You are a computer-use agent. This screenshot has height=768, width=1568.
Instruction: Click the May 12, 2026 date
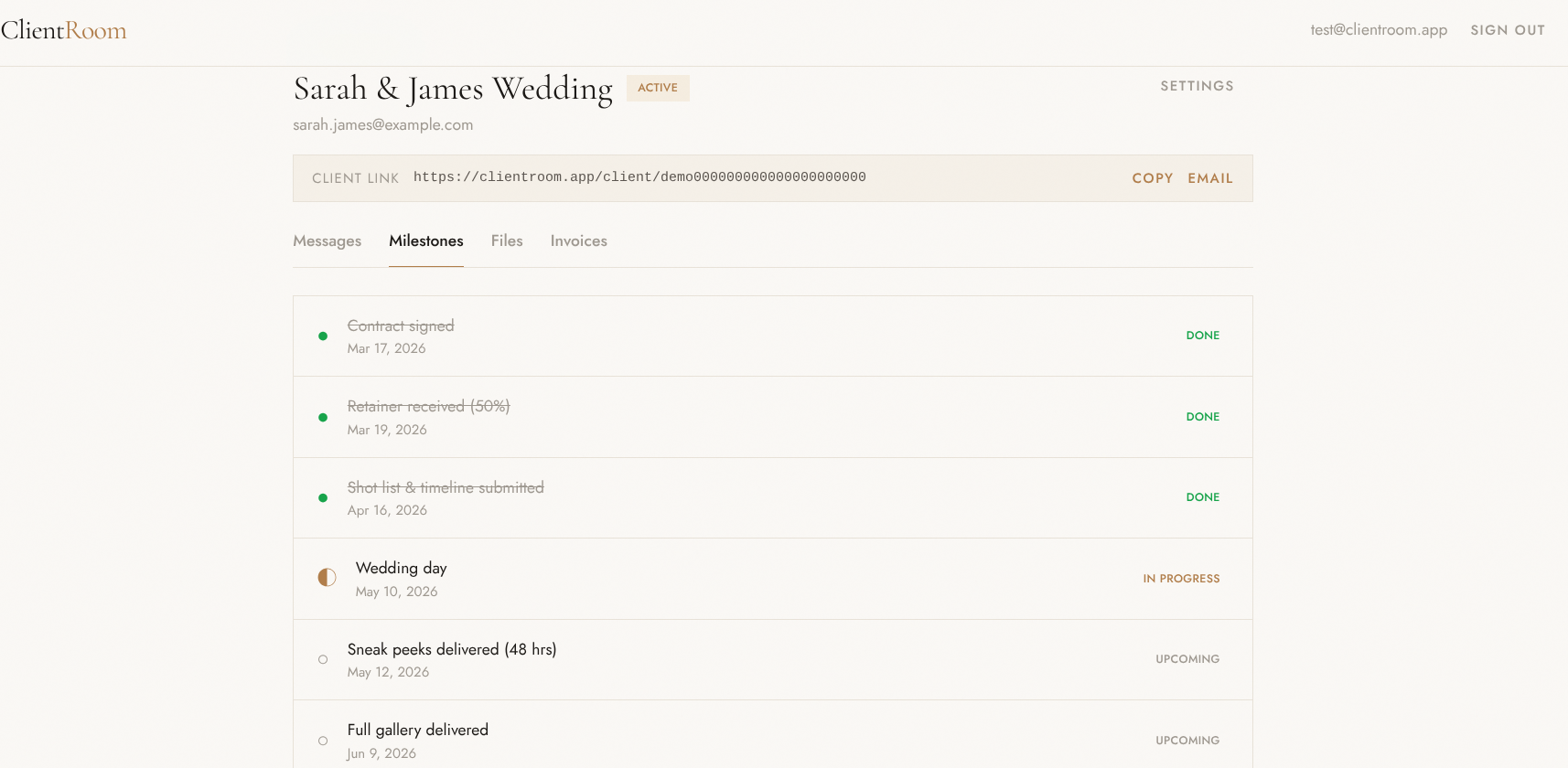coord(389,673)
